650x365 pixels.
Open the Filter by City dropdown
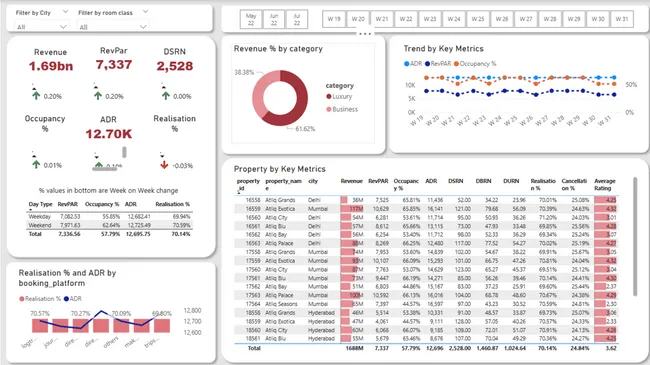click(41, 27)
